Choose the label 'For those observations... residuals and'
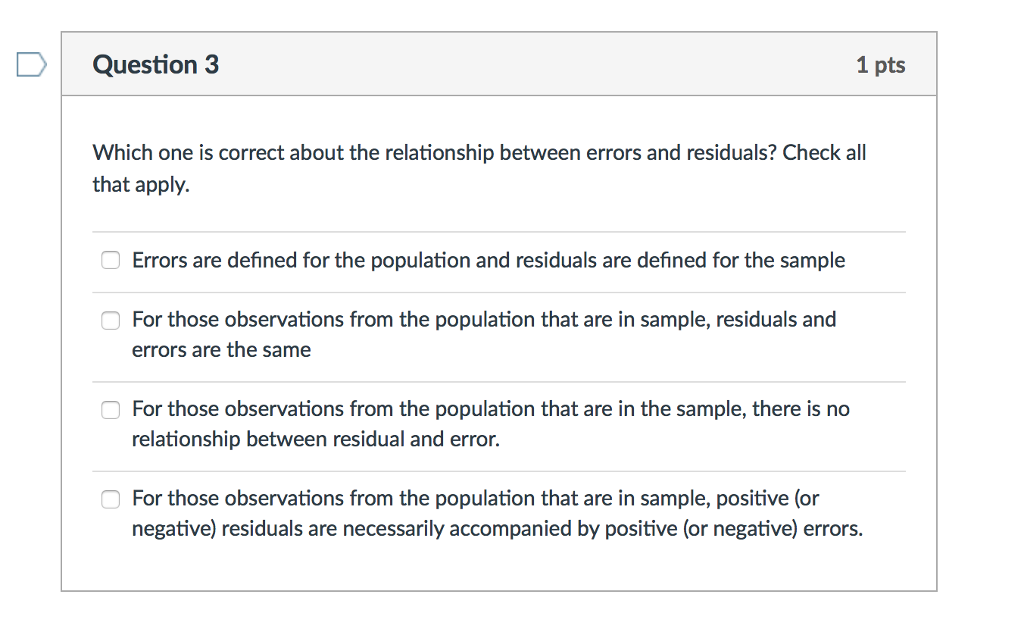Image resolution: width=1024 pixels, height=632 pixels. [484, 319]
